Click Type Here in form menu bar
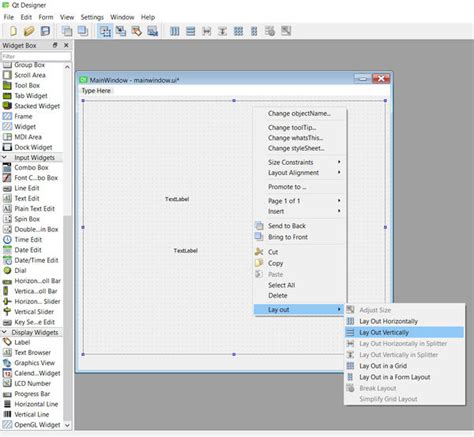 96,91
